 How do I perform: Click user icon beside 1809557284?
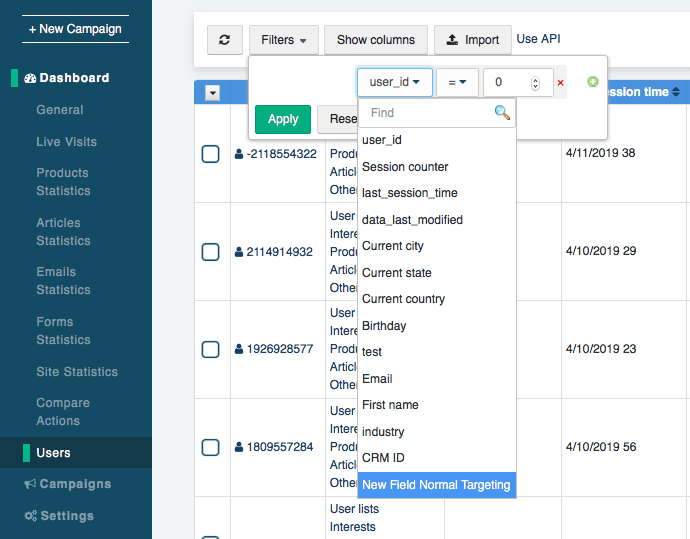239,447
